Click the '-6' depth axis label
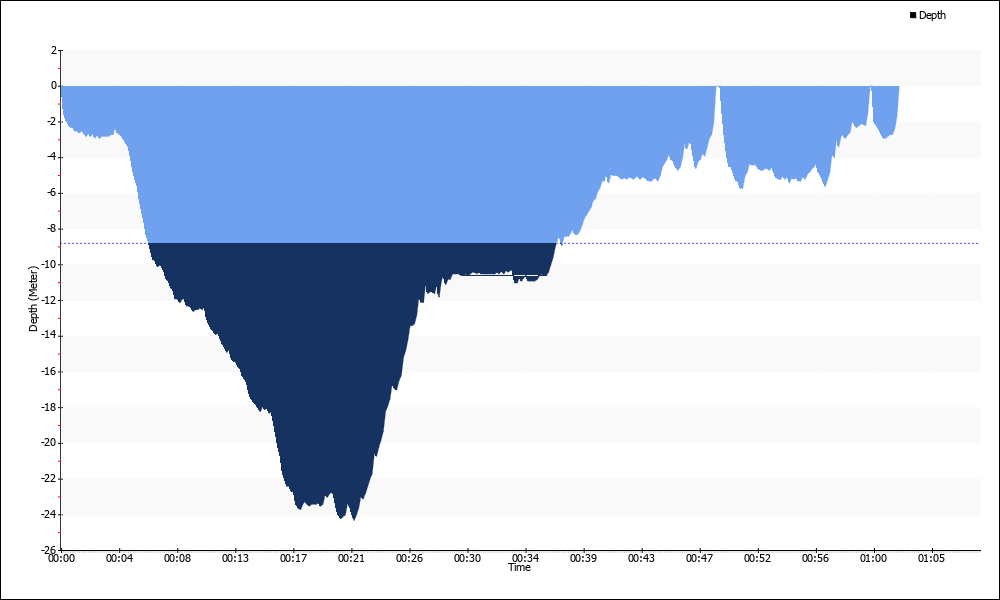Image resolution: width=1000 pixels, height=600 pixels. click(x=51, y=193)
